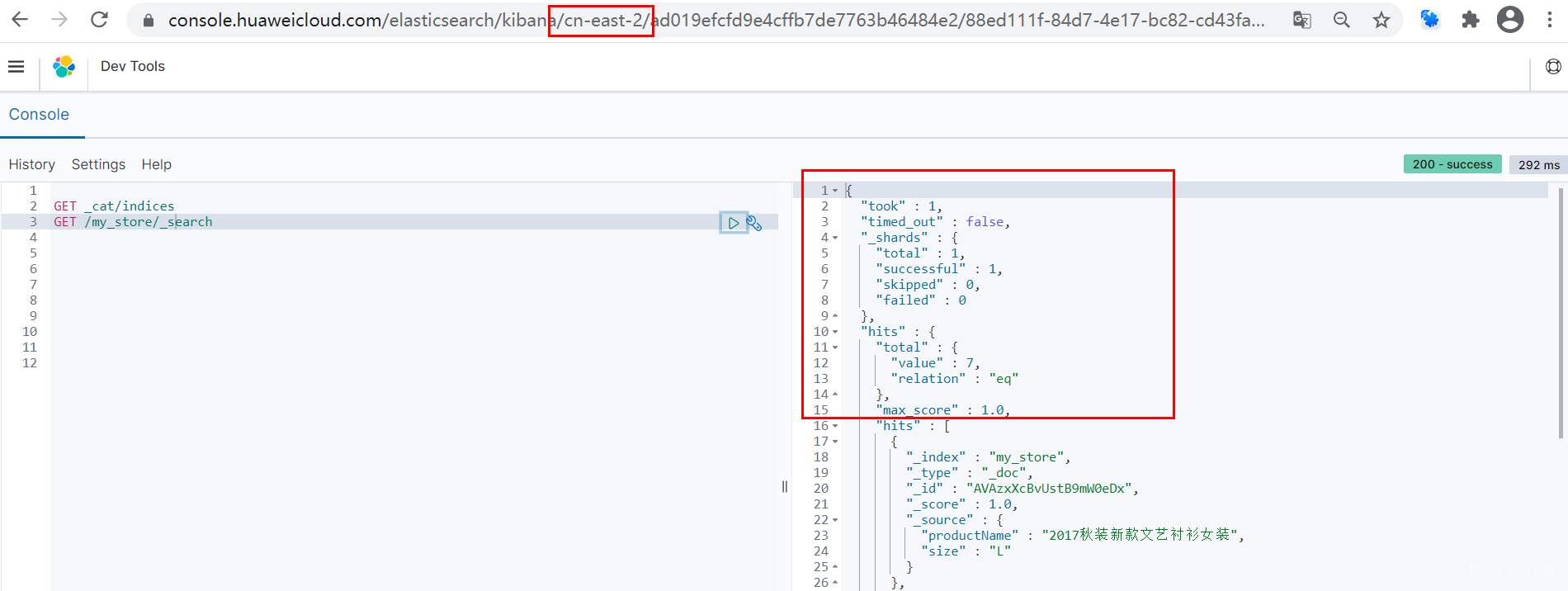Toggle the Kibana hamburger navigation menu

coord(17,66)
